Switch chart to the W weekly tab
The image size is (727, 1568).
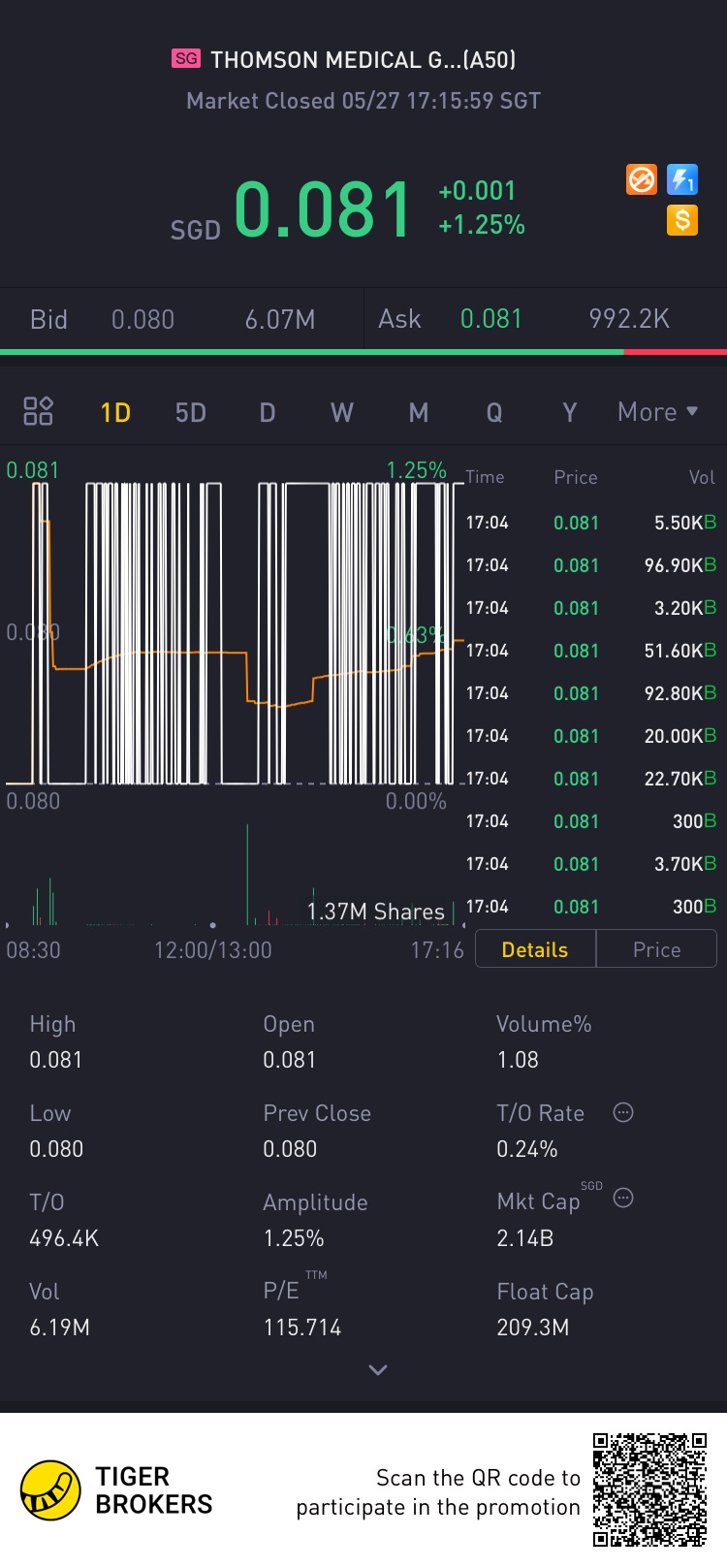coord(341,412)
